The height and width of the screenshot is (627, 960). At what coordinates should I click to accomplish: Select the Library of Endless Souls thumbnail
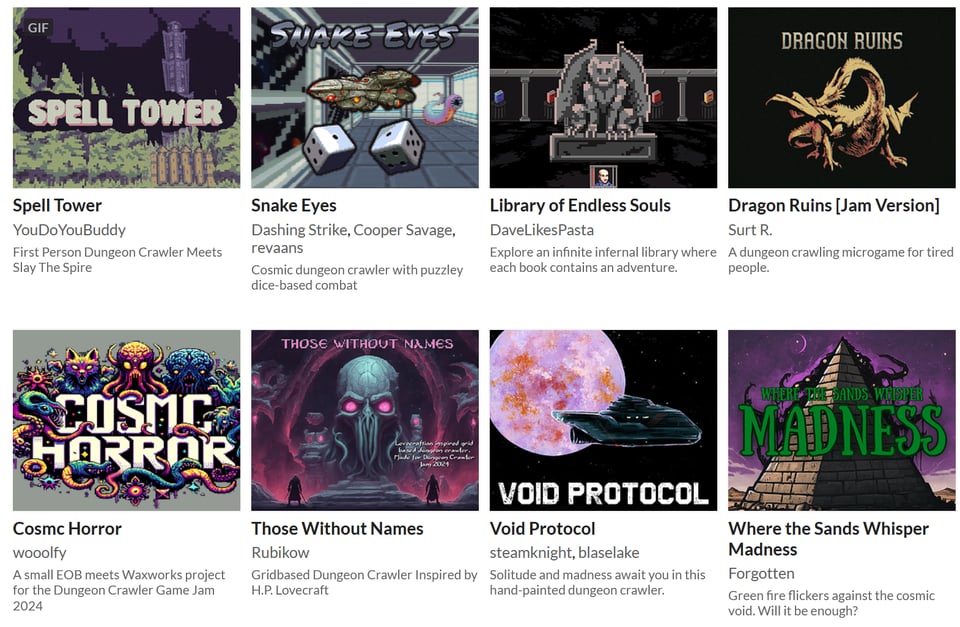tap(603, 97)
